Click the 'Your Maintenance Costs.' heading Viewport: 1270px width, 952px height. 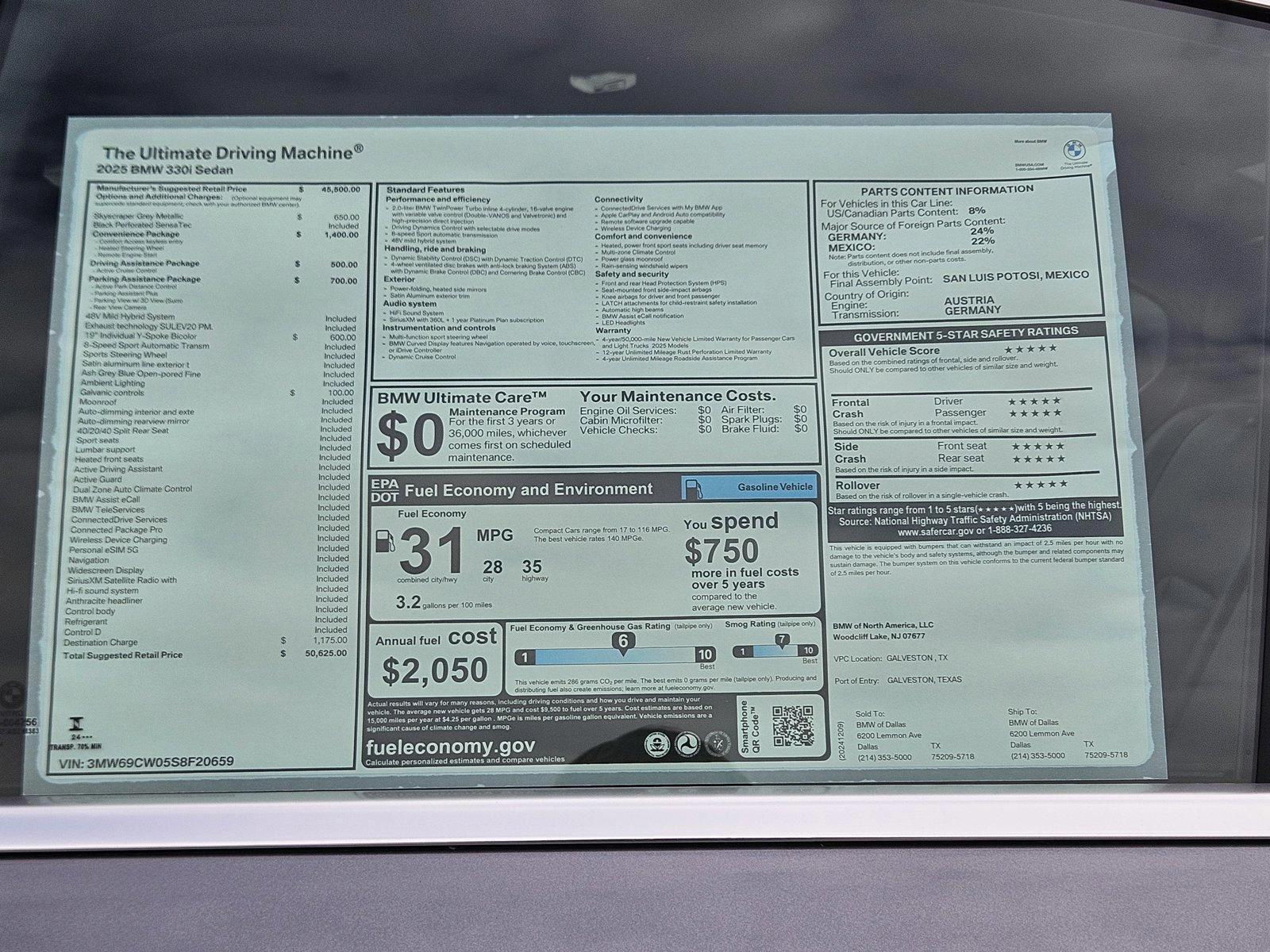[x=678, y=396]
